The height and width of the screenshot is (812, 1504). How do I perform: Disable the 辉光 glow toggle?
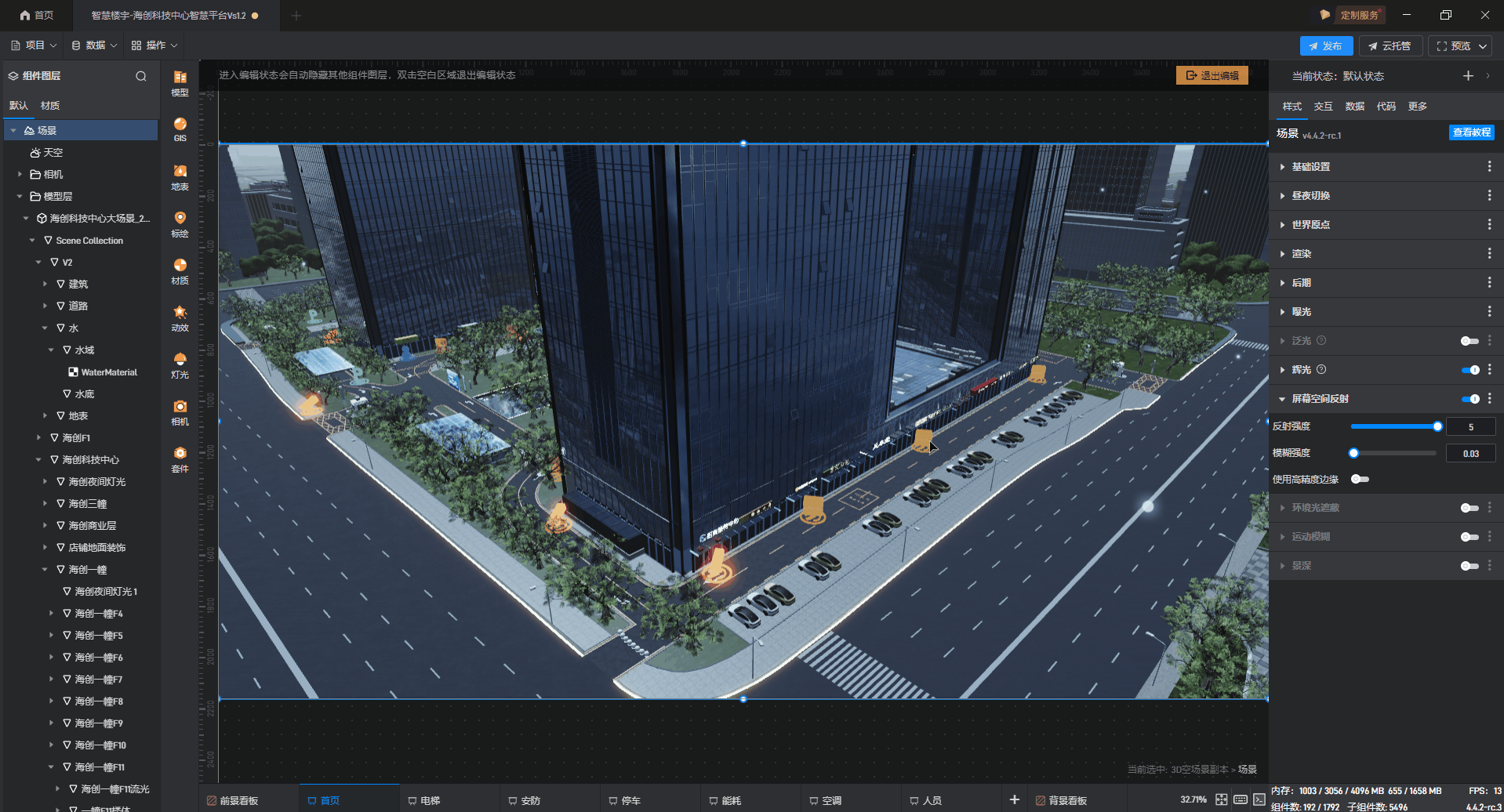(x=1469, y=370)
